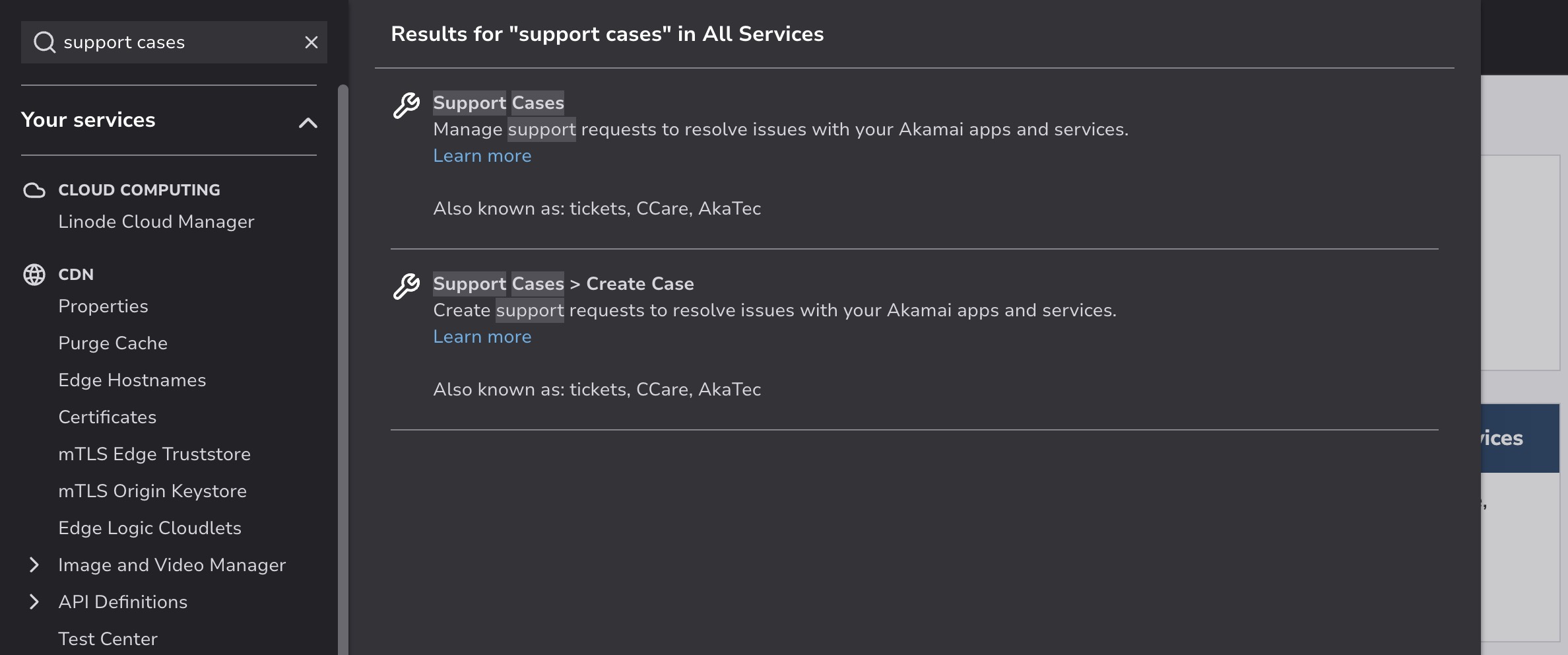Click the cloud icon beside CLOUD COMPUTING

(35, 190)
